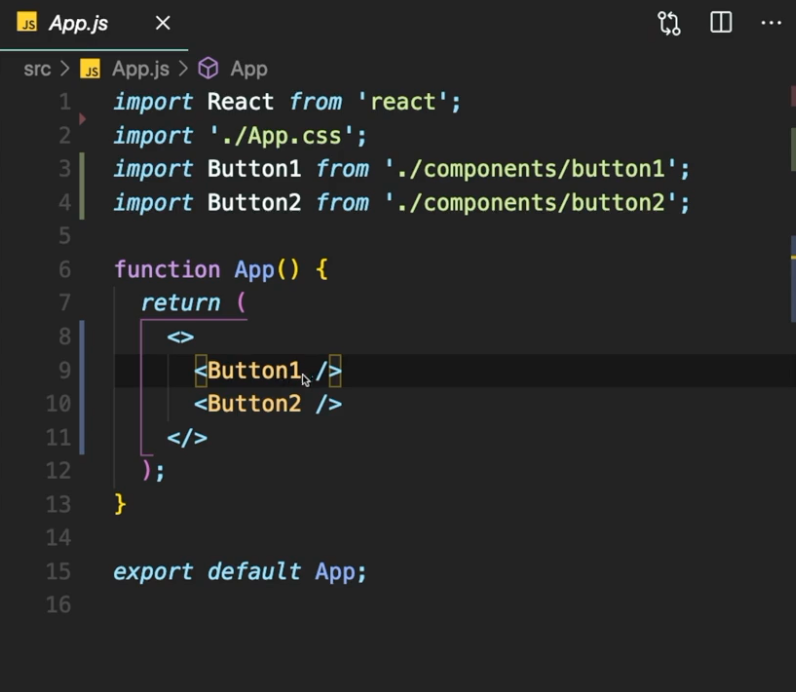Image resolution: width=796 pixels, height=692 pixels.
Task: Click the 'react' string on line 1
Action: 403,102
